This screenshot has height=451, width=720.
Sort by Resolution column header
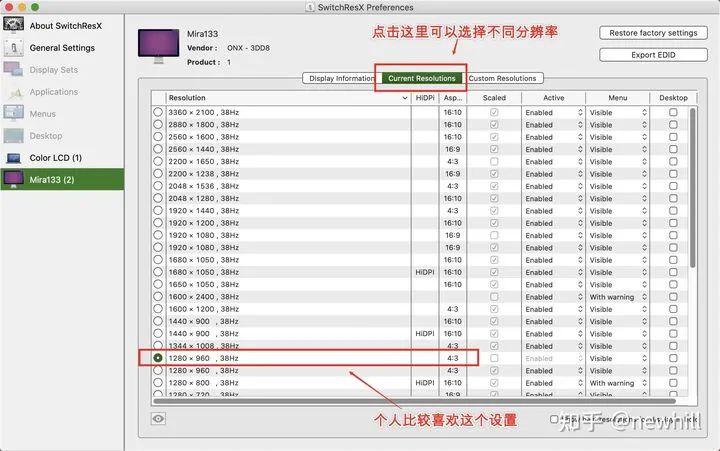click(288, 98)
